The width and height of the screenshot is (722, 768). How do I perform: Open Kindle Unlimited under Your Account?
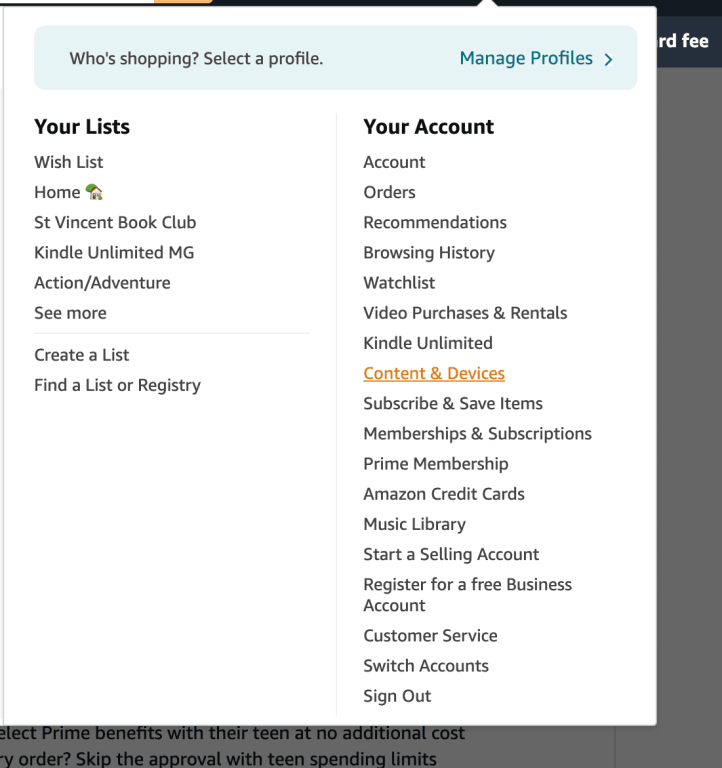(x=428, y=343)
